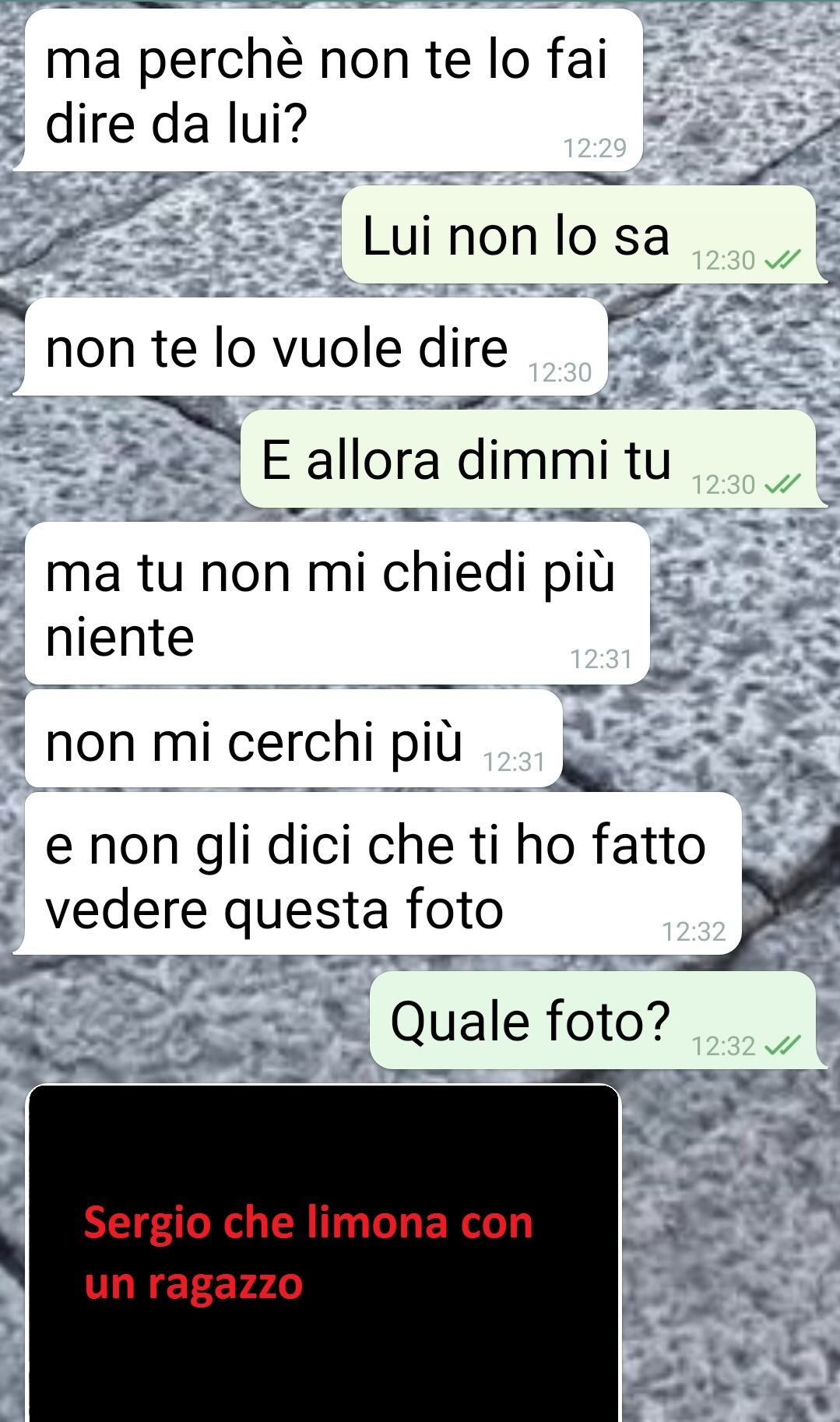Screen dimensions: 840x1422
Task: Tap 12:30 timestamp on 'Lui non lo sa'
Action: pyautogui.click(x=723, y=260)
